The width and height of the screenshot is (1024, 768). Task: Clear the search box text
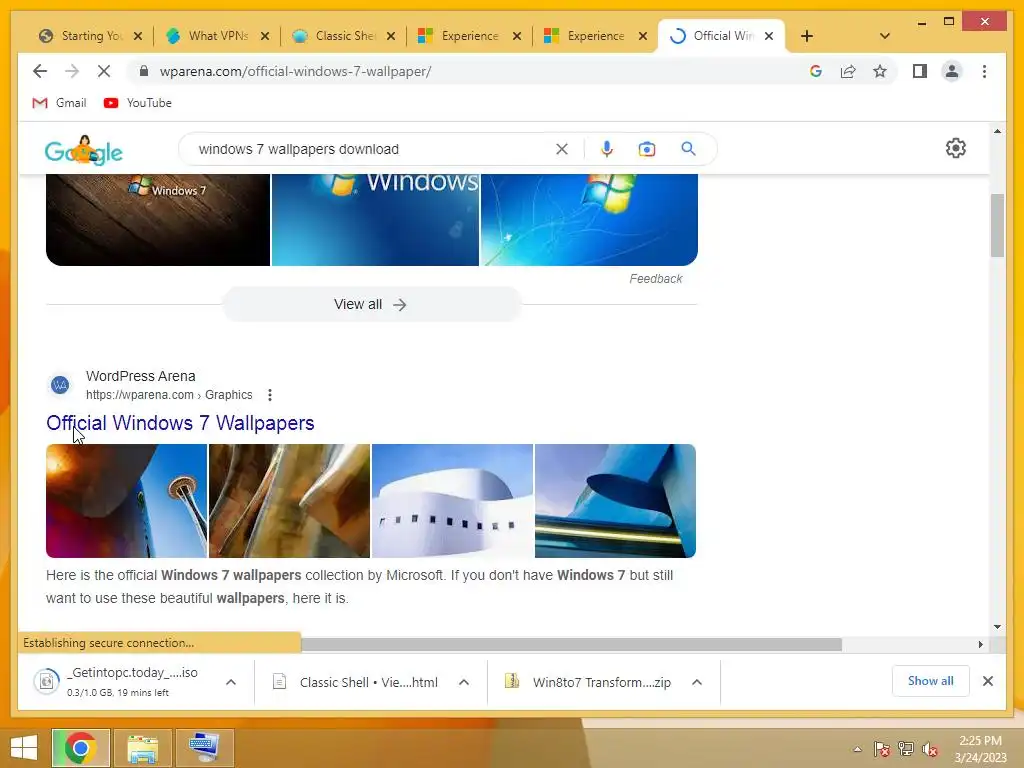point(562,149)
